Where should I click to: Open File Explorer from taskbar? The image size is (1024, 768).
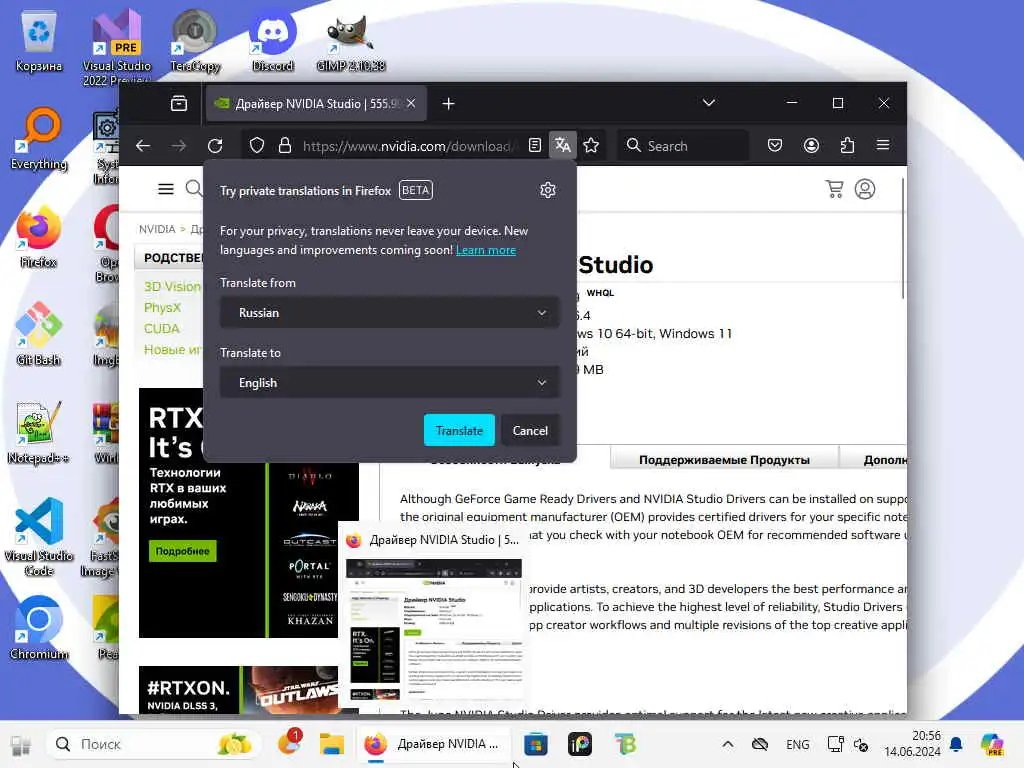click(331, 744)
